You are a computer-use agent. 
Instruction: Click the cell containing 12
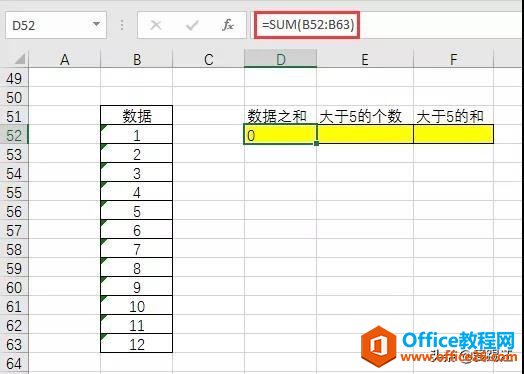click(x=136, y=343)
